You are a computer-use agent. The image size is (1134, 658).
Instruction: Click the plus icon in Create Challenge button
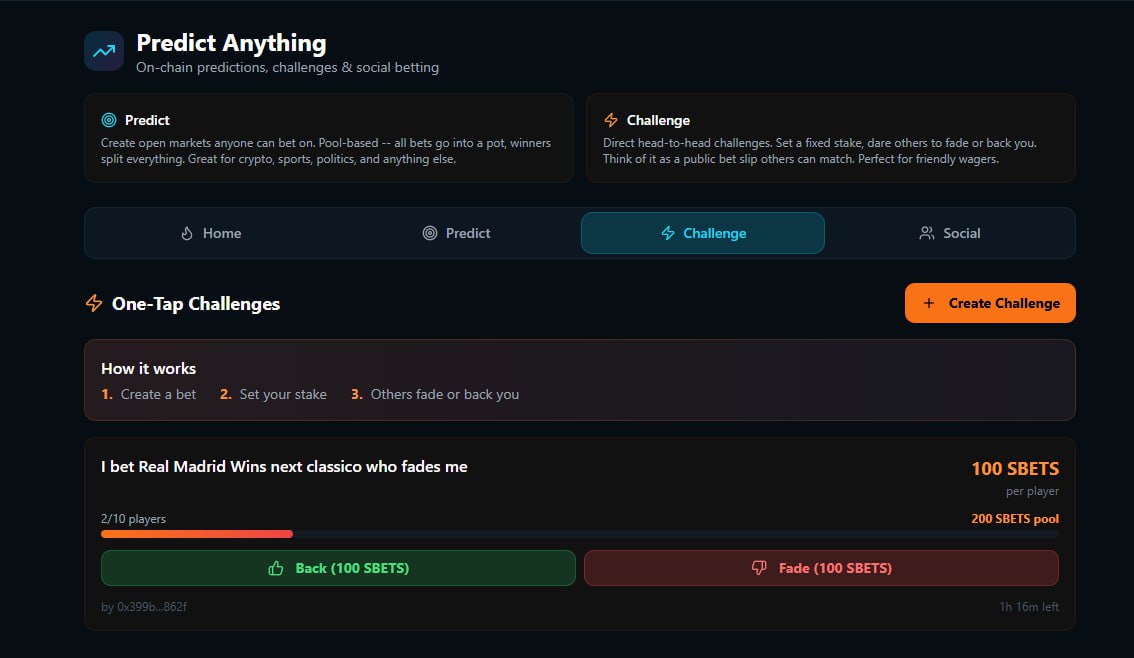click(929, 303)
